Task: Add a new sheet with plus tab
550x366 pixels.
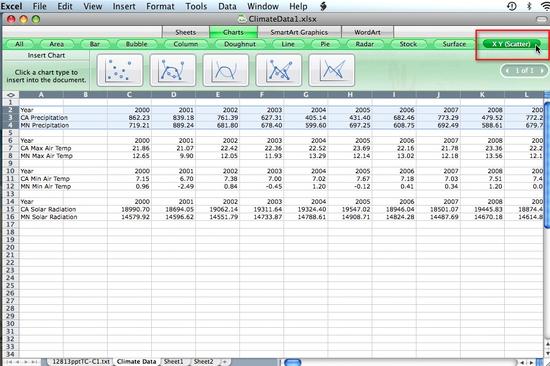Action: (224, 361)
